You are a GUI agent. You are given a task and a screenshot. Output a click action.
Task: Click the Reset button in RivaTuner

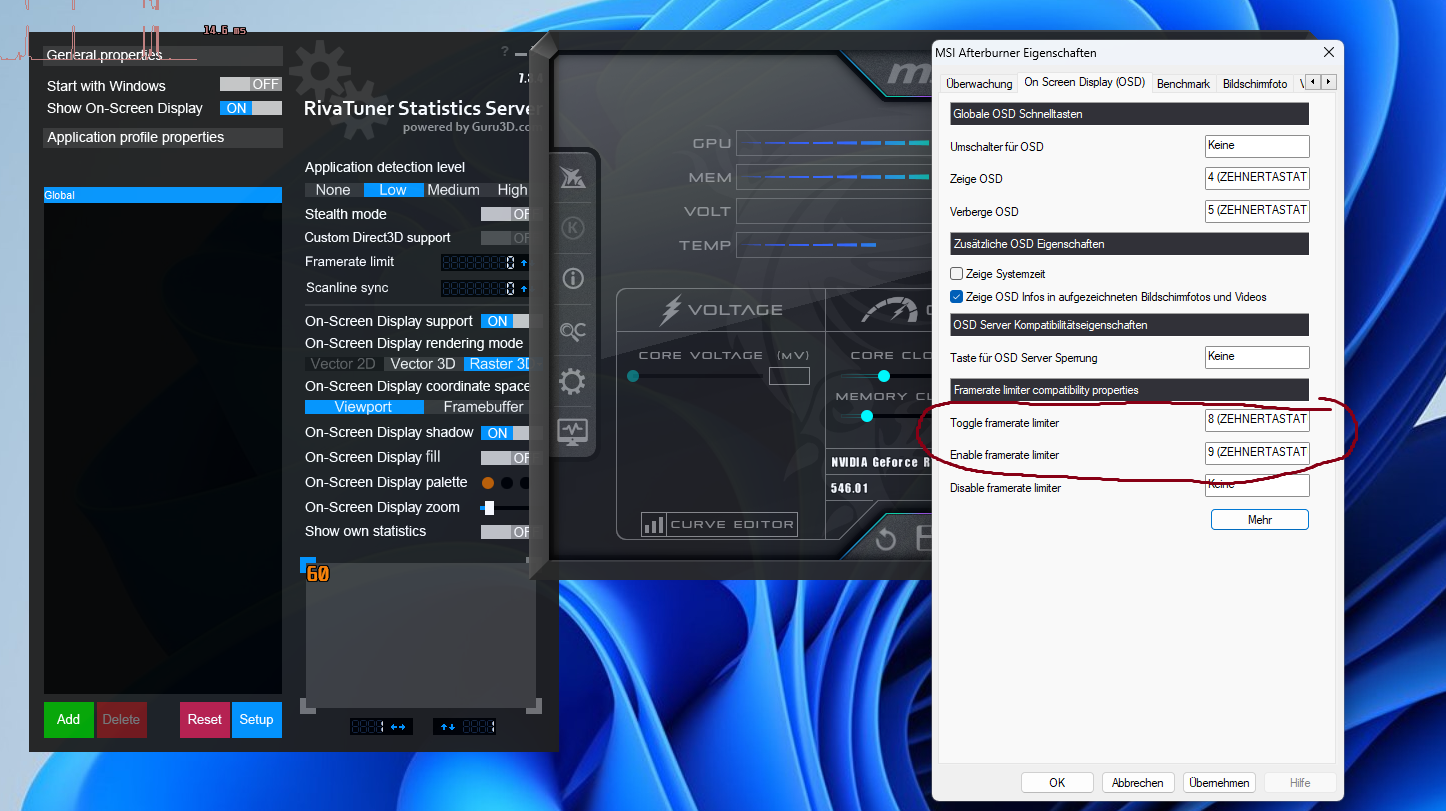pyautogui.click(x=205, y=720)
